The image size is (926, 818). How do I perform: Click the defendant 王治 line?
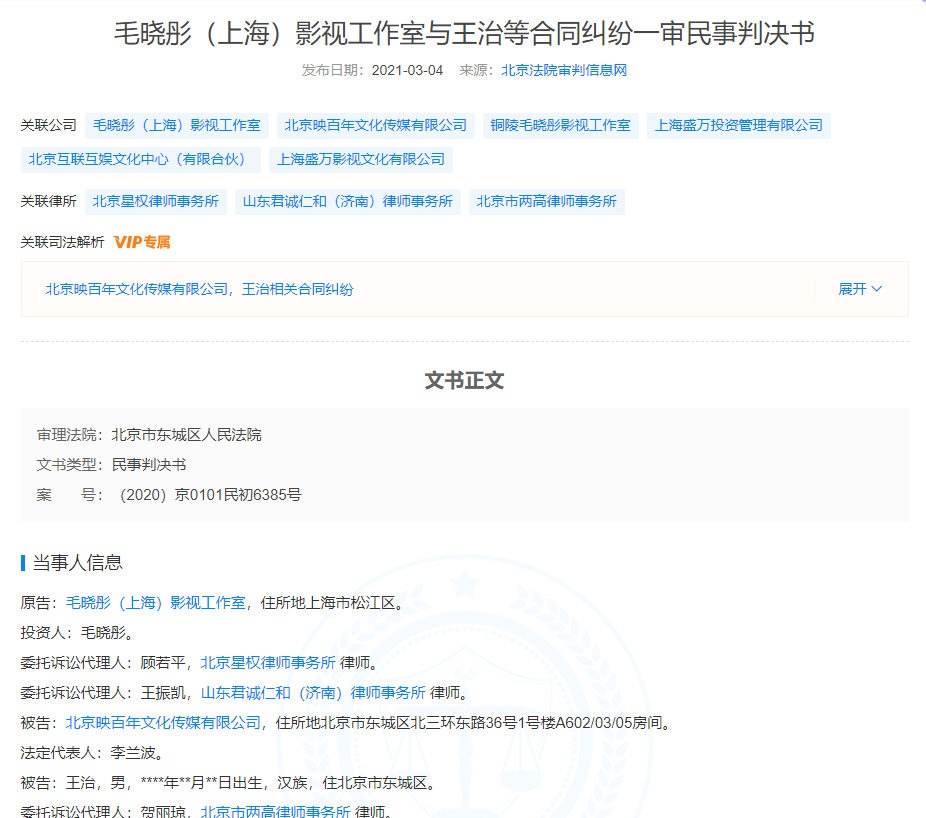pyautogui.click(x=229, y=783)
